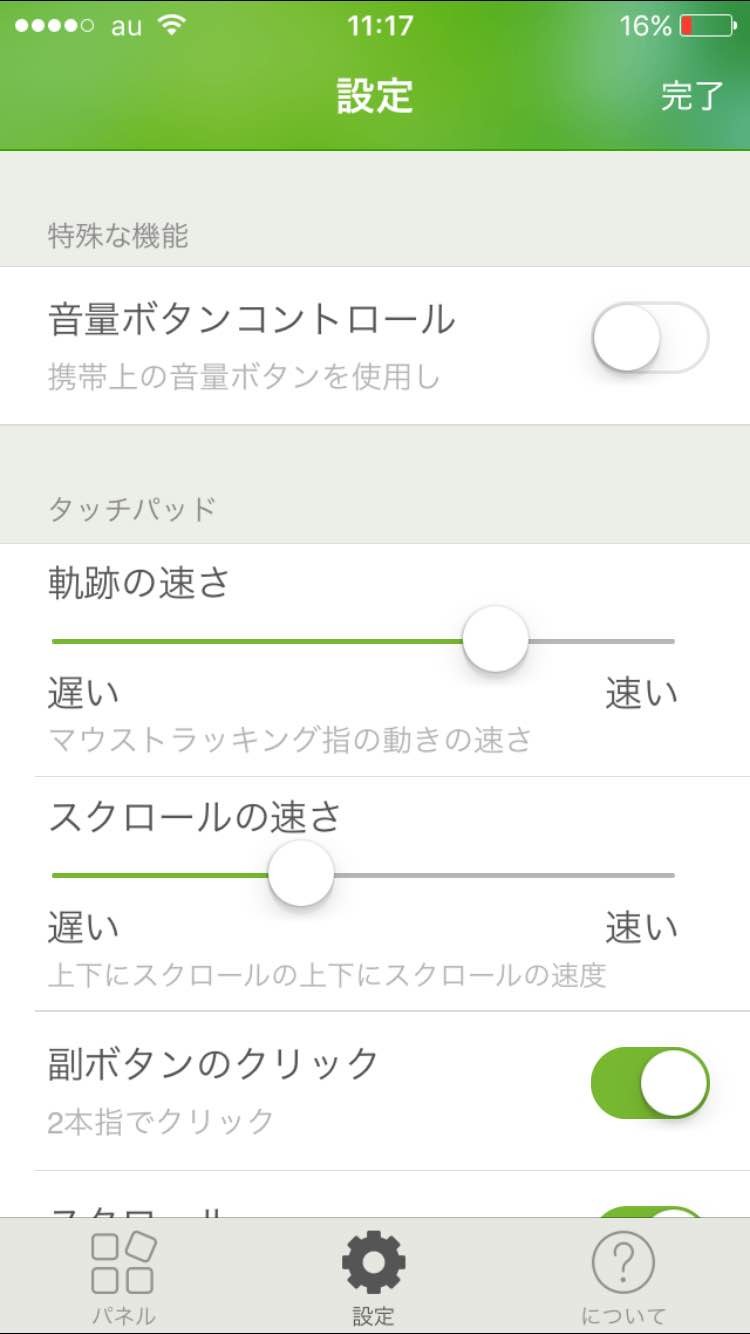Tap the 音量ボタンコントロール row title
This screenshot has height=1334, width=750.
[251, 320]
